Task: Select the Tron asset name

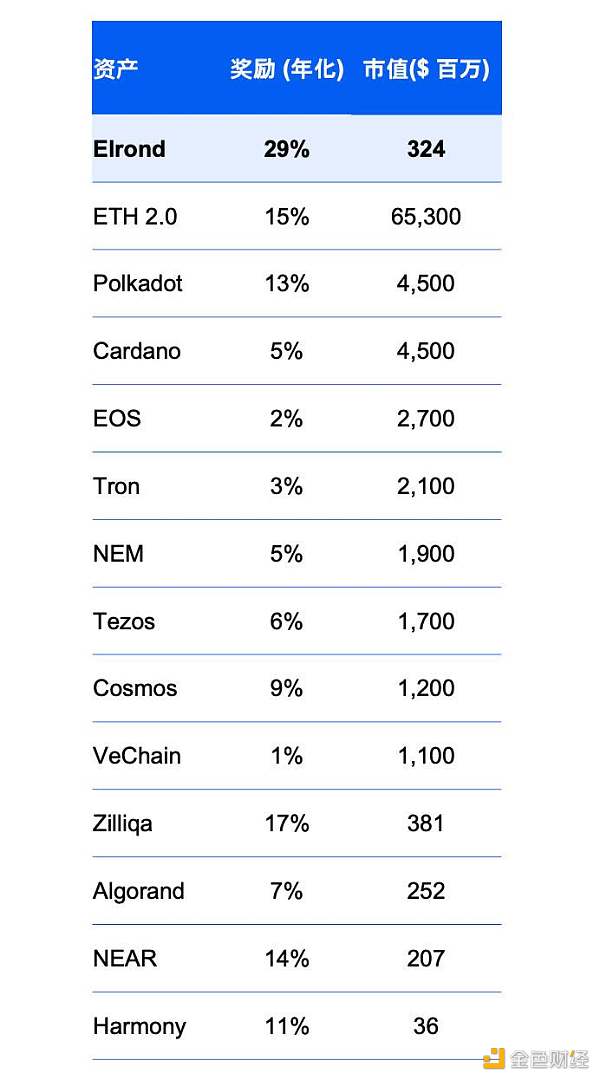Action: [x=116, y=486]
